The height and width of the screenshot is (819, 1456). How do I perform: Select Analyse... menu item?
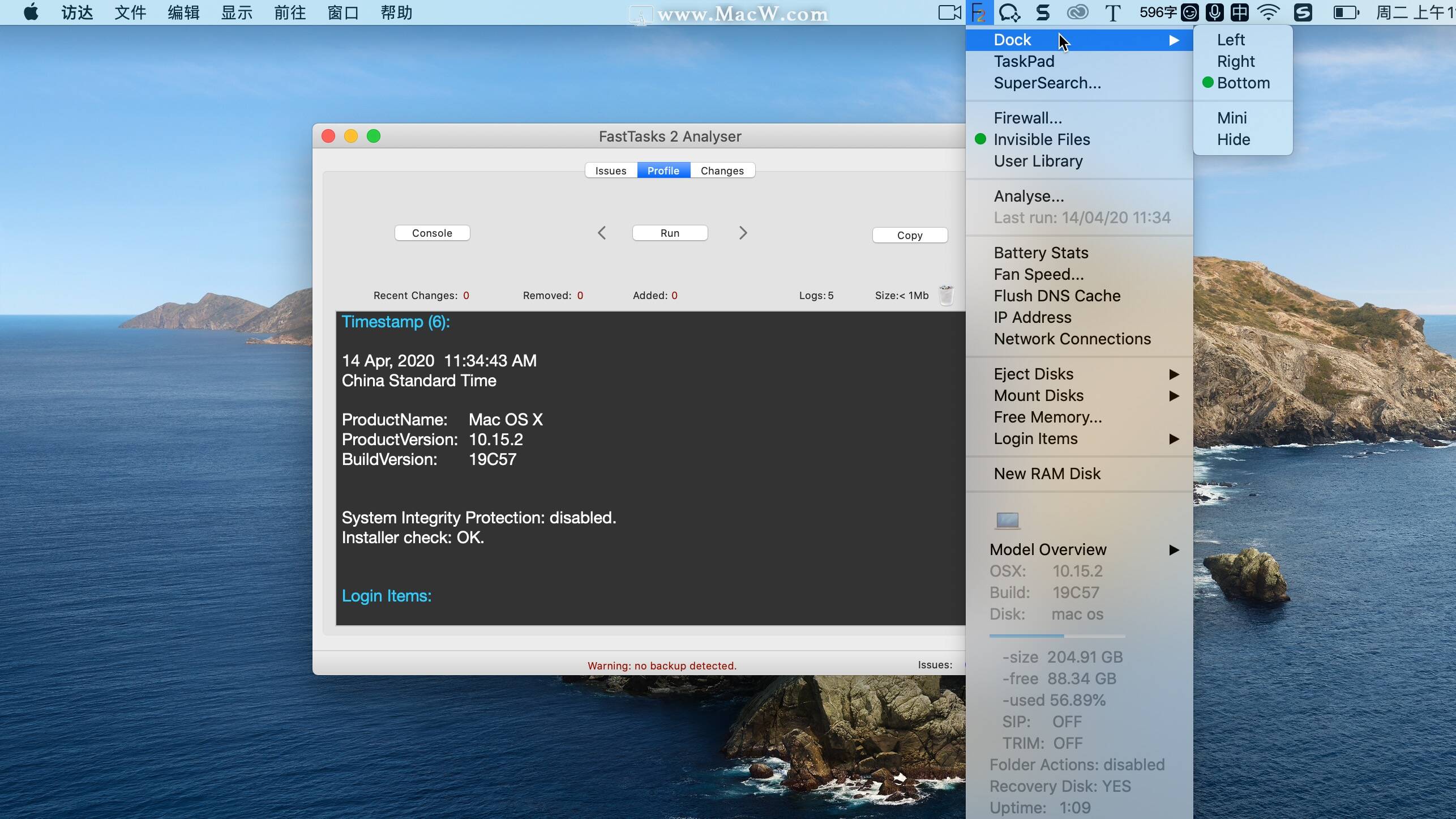pyautogui.click(x=1079, y=196)
